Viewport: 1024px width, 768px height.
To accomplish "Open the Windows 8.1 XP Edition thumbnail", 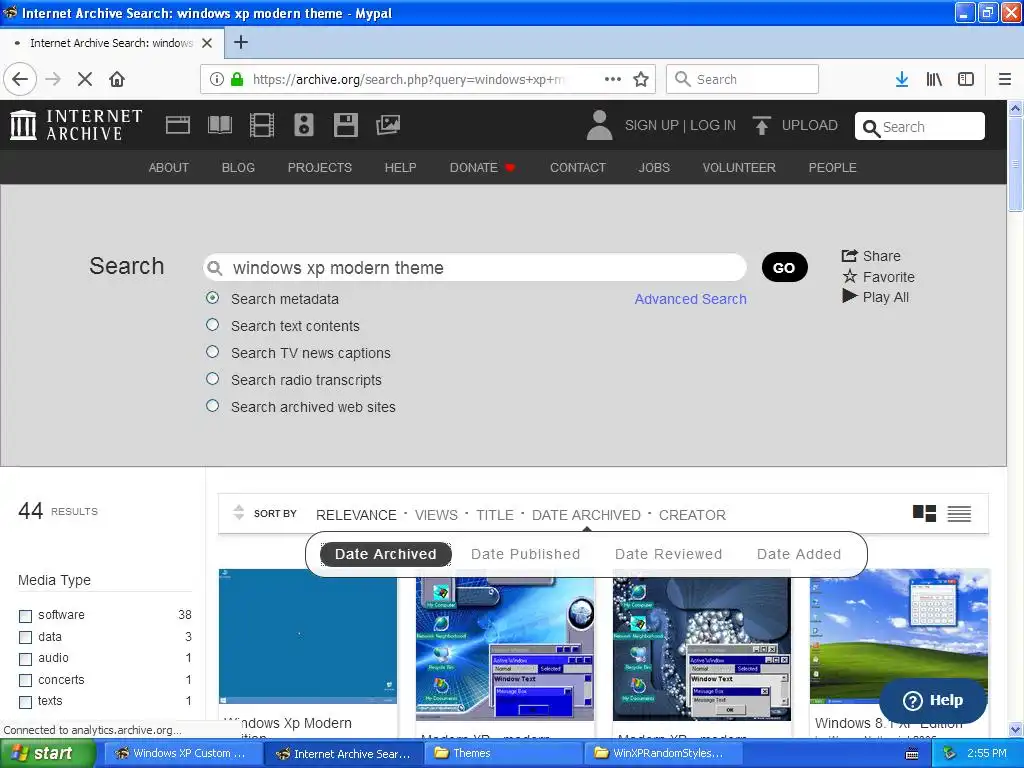I will [x=899, y=636].
